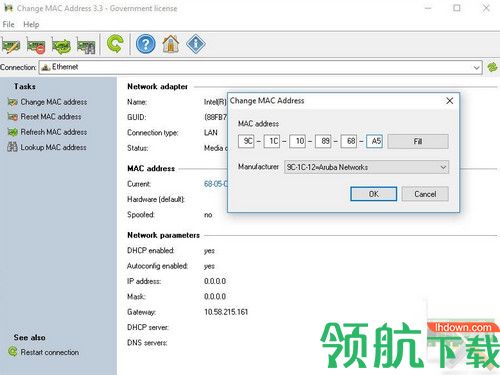This screenshot has height=375, width=500.
Task: Click Cancel in Change MAC Address dialog
Action: tap(425, 194)
